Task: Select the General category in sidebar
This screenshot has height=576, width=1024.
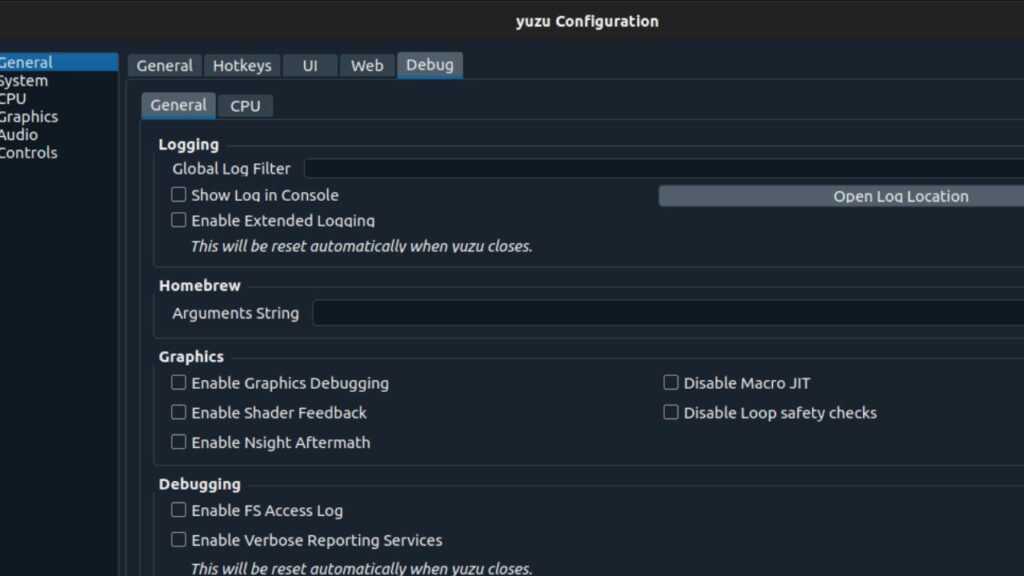Action: coord(58,62)
